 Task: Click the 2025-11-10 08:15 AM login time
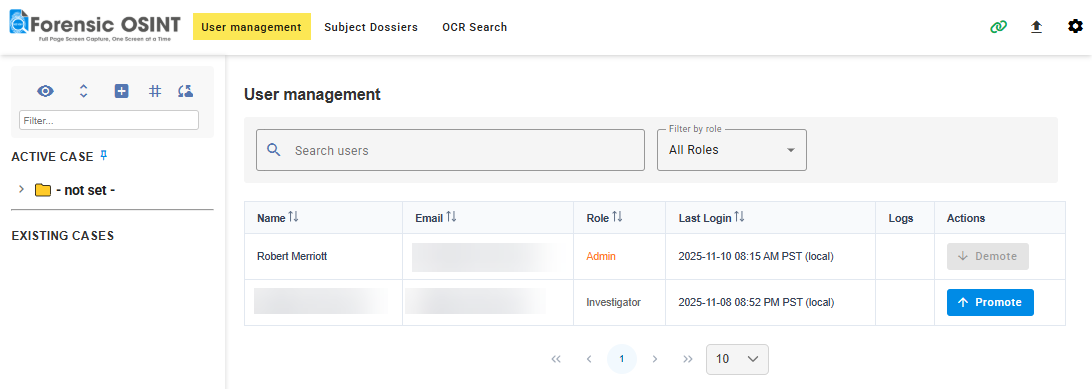(756, 256)
